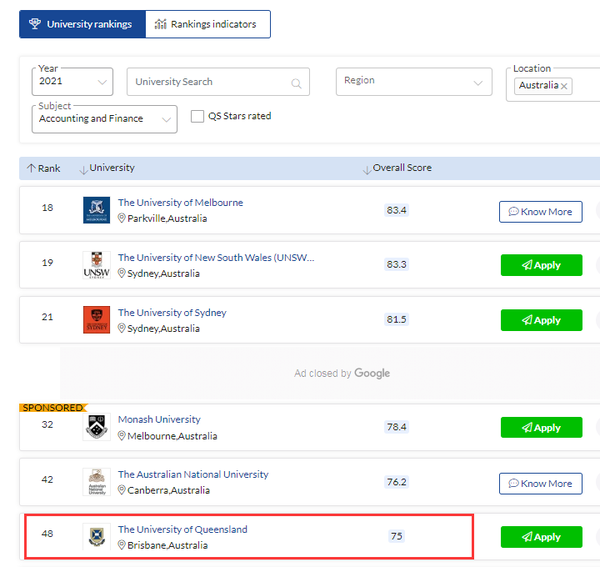
Task: Click the SPONSORED label on Monash row
Action: pyautogui.click(x=53, y=408)
